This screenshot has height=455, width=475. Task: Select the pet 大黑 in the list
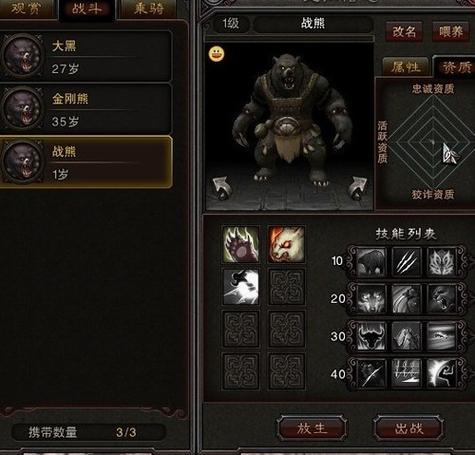[86, 56]
